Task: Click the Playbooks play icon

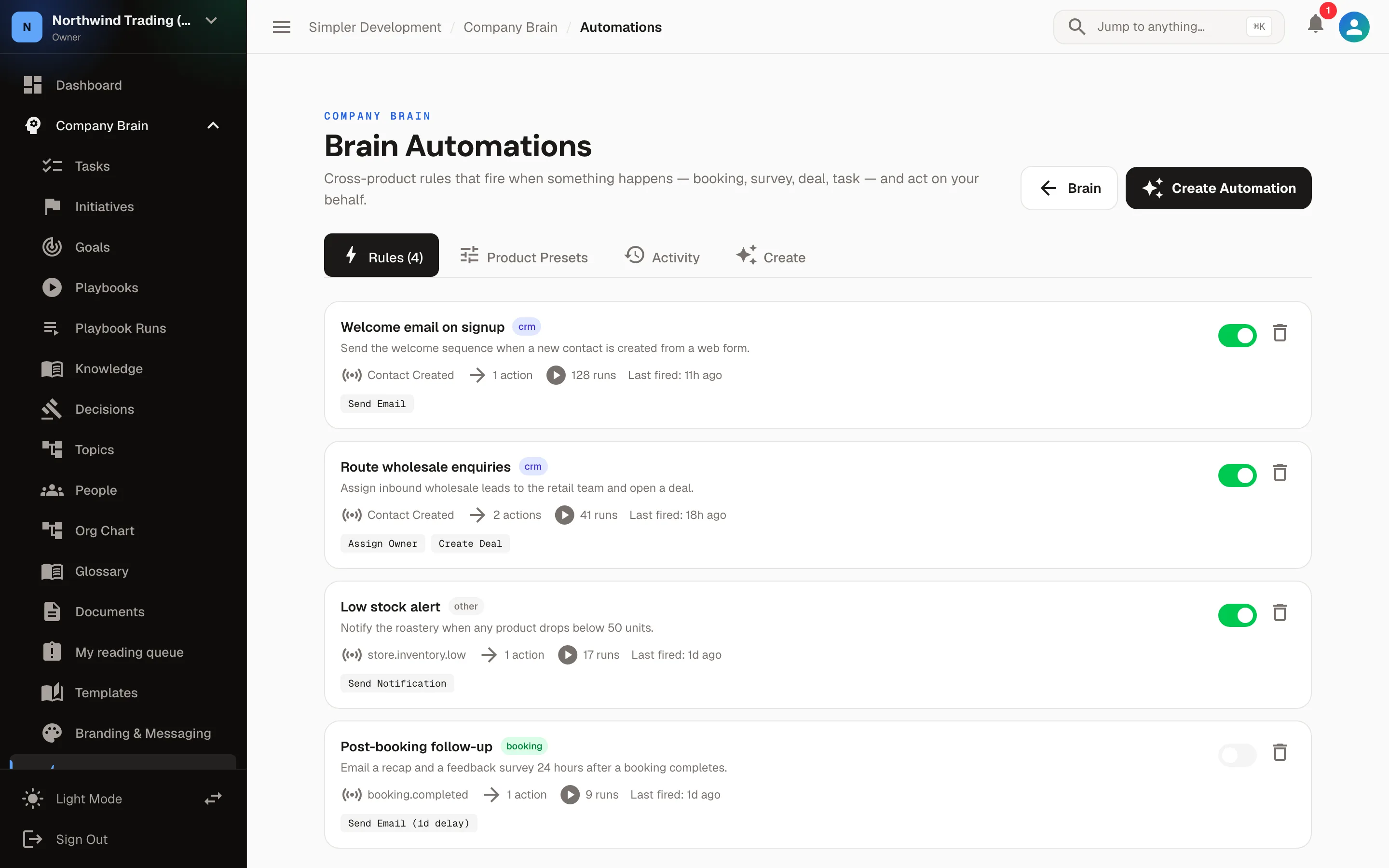Action: [x=52, y=287]
